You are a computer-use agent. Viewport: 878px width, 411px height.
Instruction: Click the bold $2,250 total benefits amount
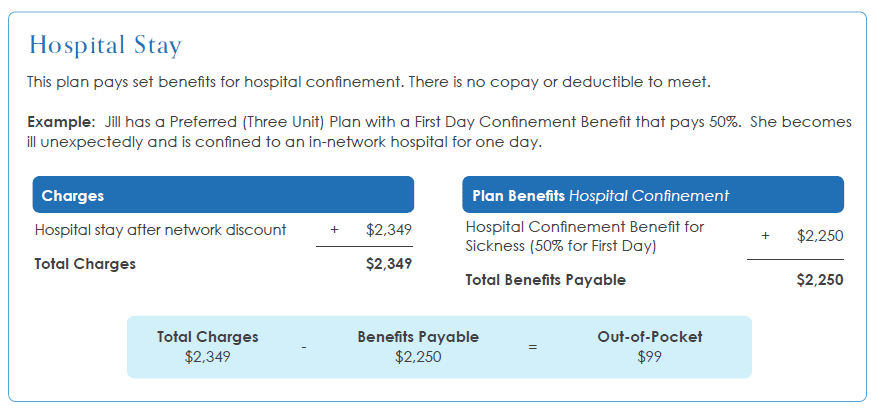tap(820, 280)
